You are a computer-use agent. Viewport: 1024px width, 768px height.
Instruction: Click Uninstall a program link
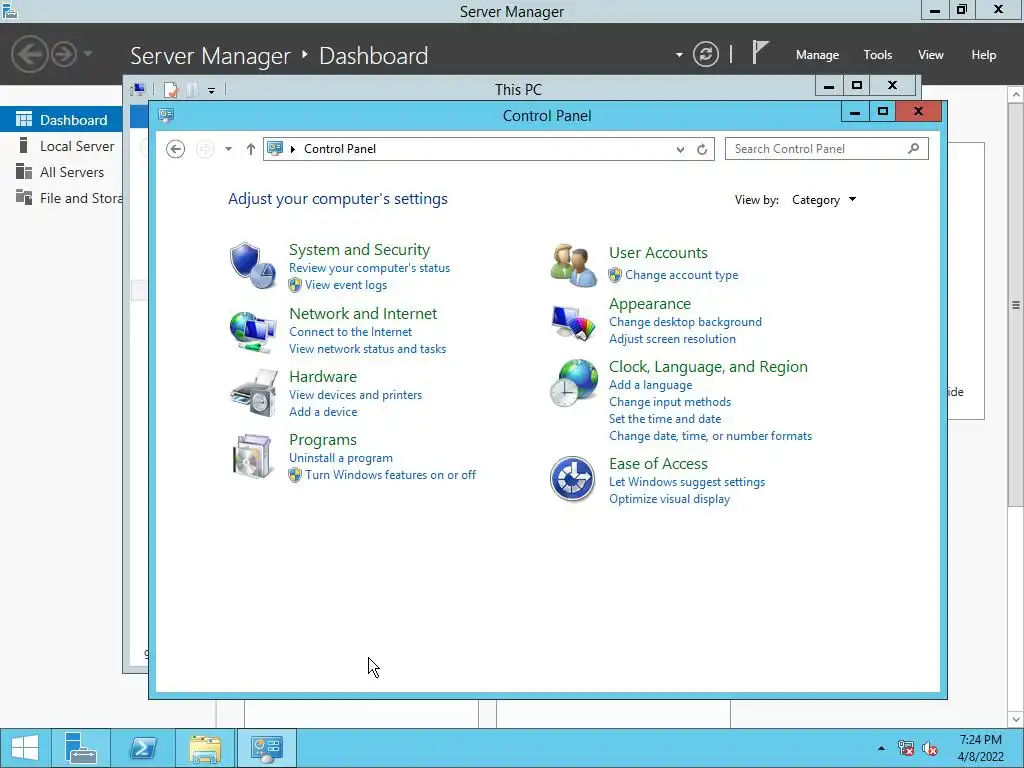click(x=341, y=458)
